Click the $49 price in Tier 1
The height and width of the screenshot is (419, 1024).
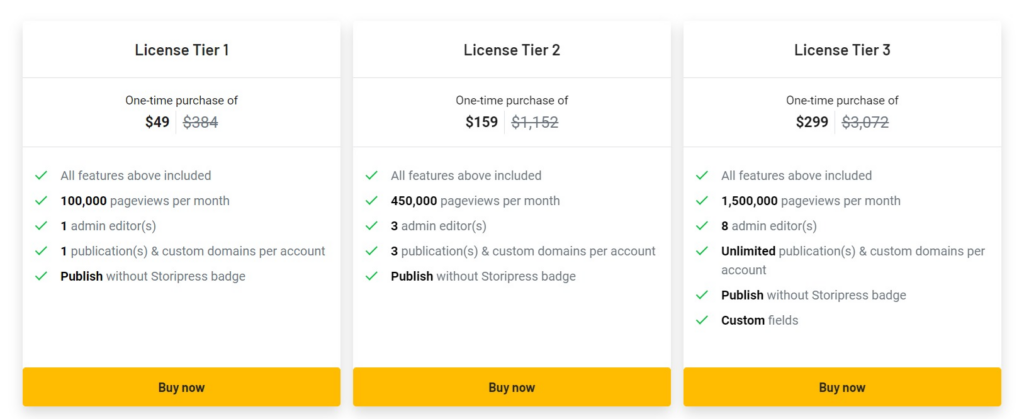tap(157, 123)
